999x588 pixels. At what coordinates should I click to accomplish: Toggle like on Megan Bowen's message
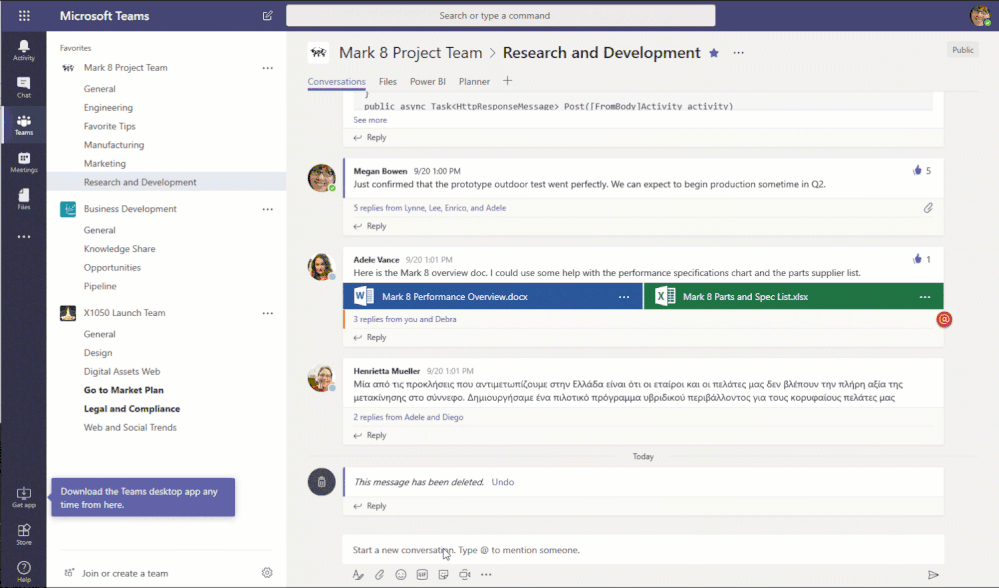click(917, 170)
